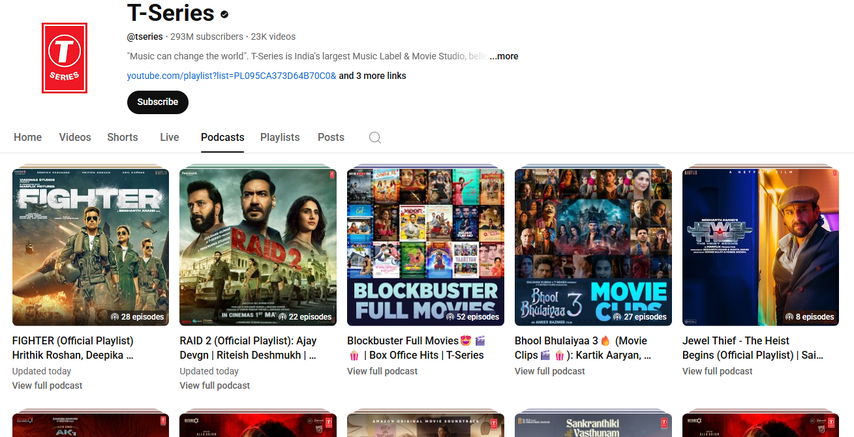Image resolution: width=854 pixels, height=437 pixels.
Task: Open the RAID 2 (Official Playlist) title
Action: click(248, 348)
